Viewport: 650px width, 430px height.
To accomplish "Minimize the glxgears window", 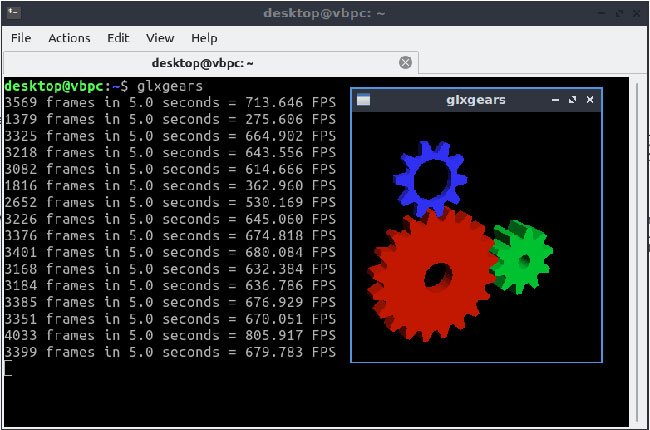I will (x=555, y=100).
